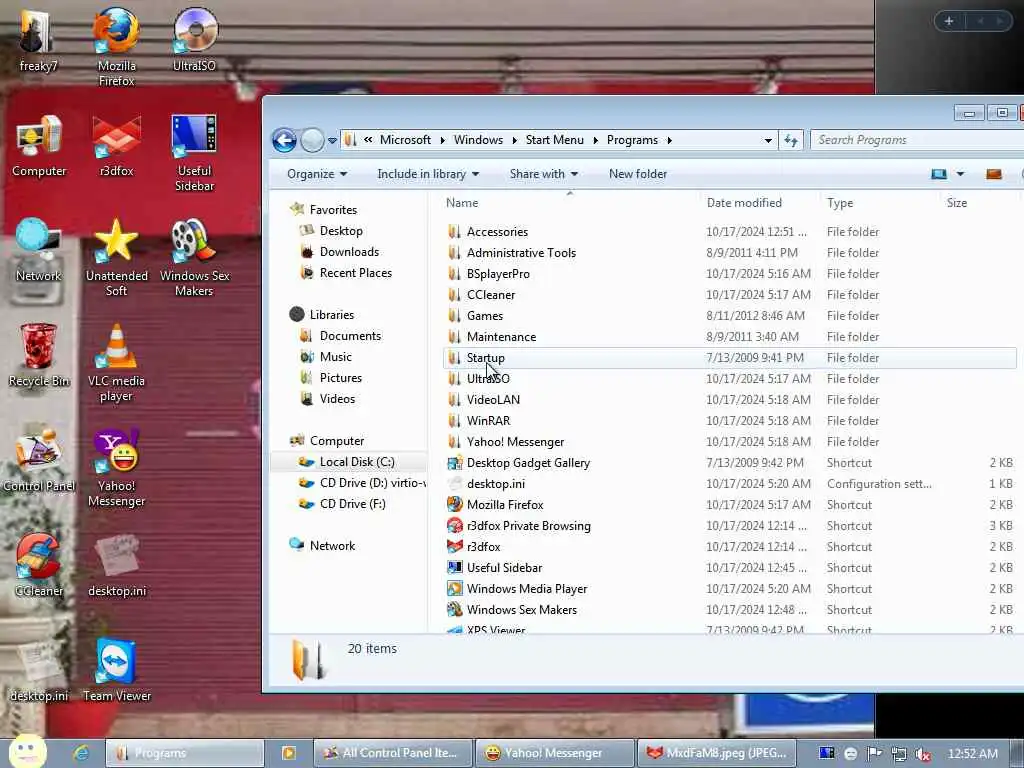Select the CCleaner desktop icon

[38, 565]
